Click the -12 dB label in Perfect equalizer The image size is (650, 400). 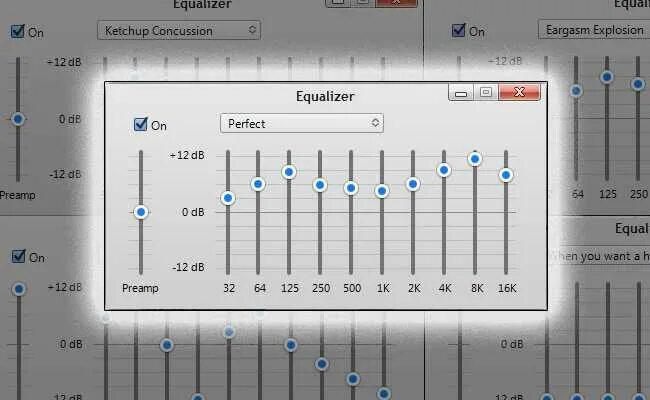(x=188, y=267)
